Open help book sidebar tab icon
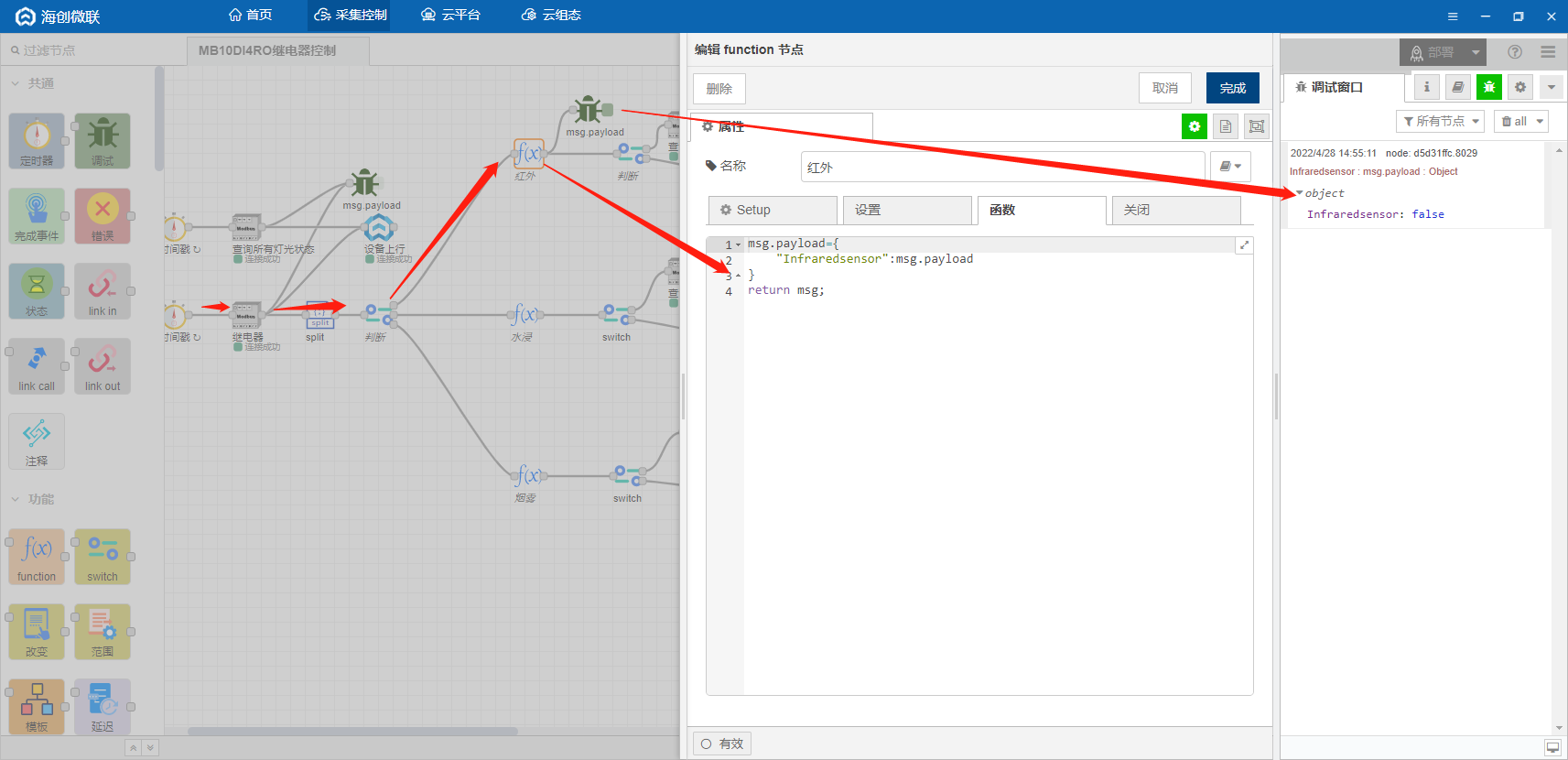This screenshot has width=1568, height=760. pos(1458,87)
